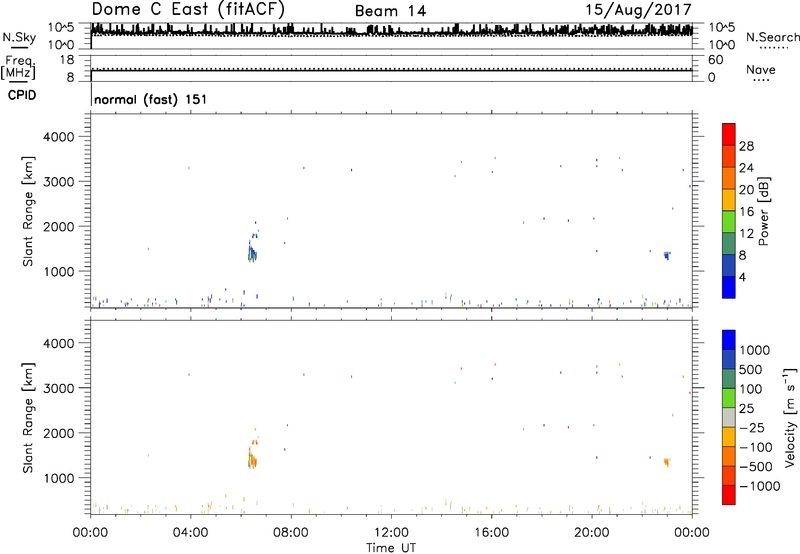Click the blue echo cluster near 23:00 in the power panel
This screenshot has height=554, width=800.
tap(667, 255)
